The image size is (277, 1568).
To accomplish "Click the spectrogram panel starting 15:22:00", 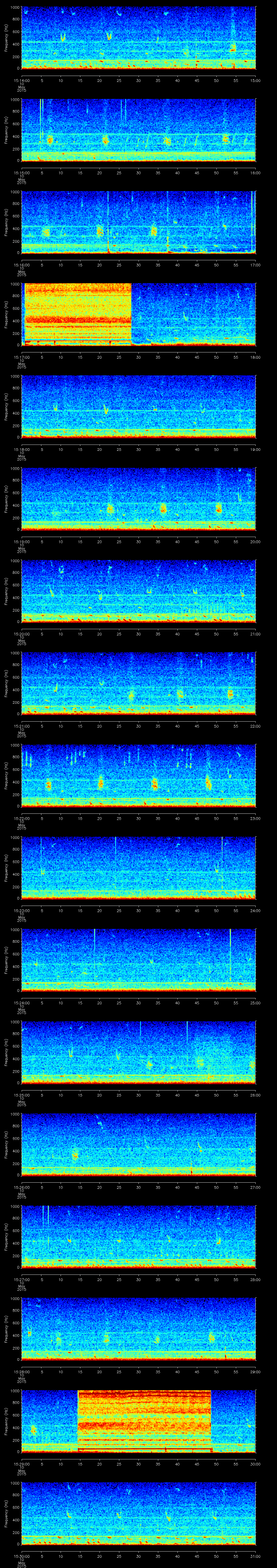I will (139, 775).
